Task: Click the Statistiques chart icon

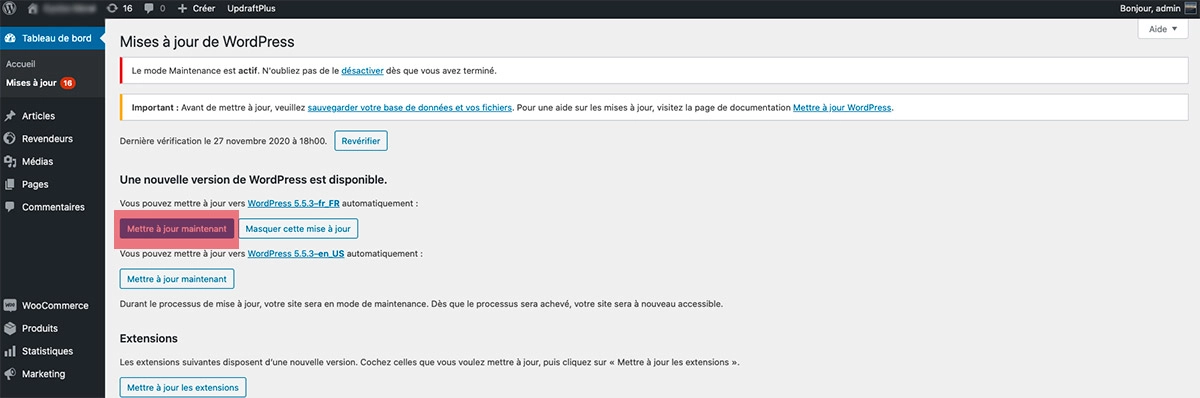Action: pyautogui.click(x=10, y=351)
